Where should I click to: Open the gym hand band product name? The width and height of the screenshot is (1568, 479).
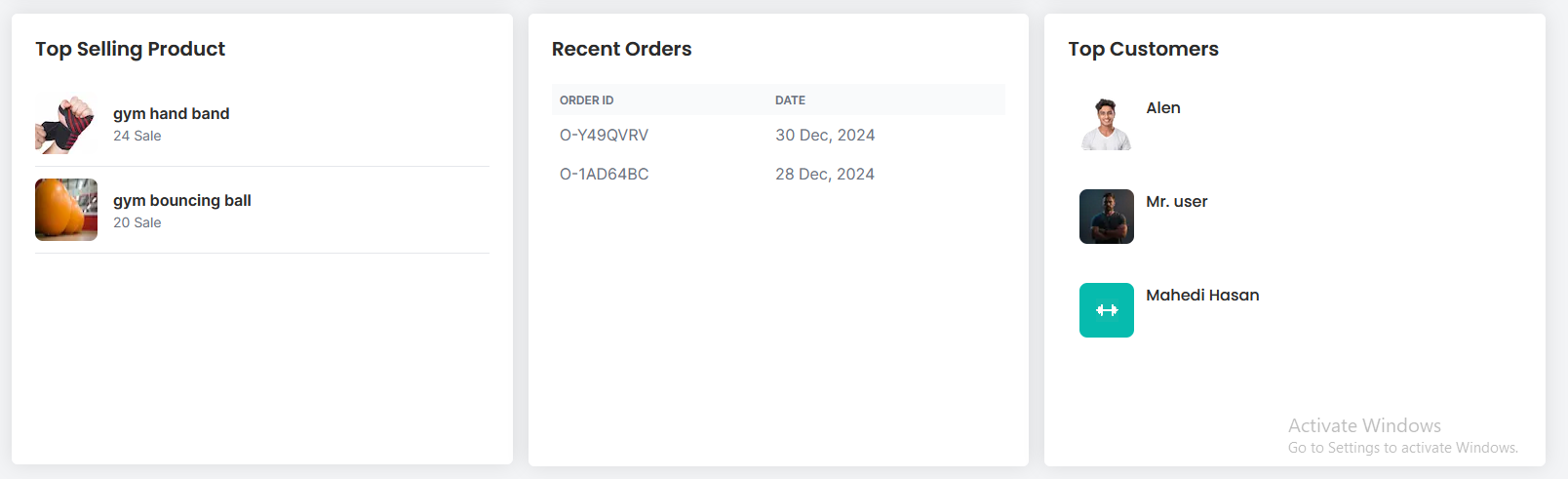click(172, 114)
